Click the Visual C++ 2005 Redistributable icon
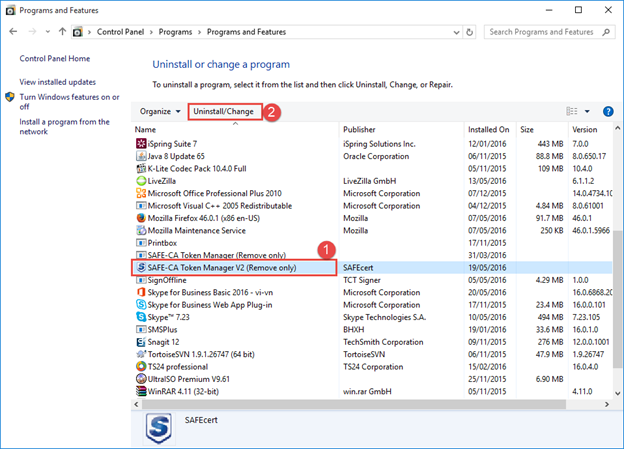Screen dimensions: 624x449 click(x=141, y=205)
